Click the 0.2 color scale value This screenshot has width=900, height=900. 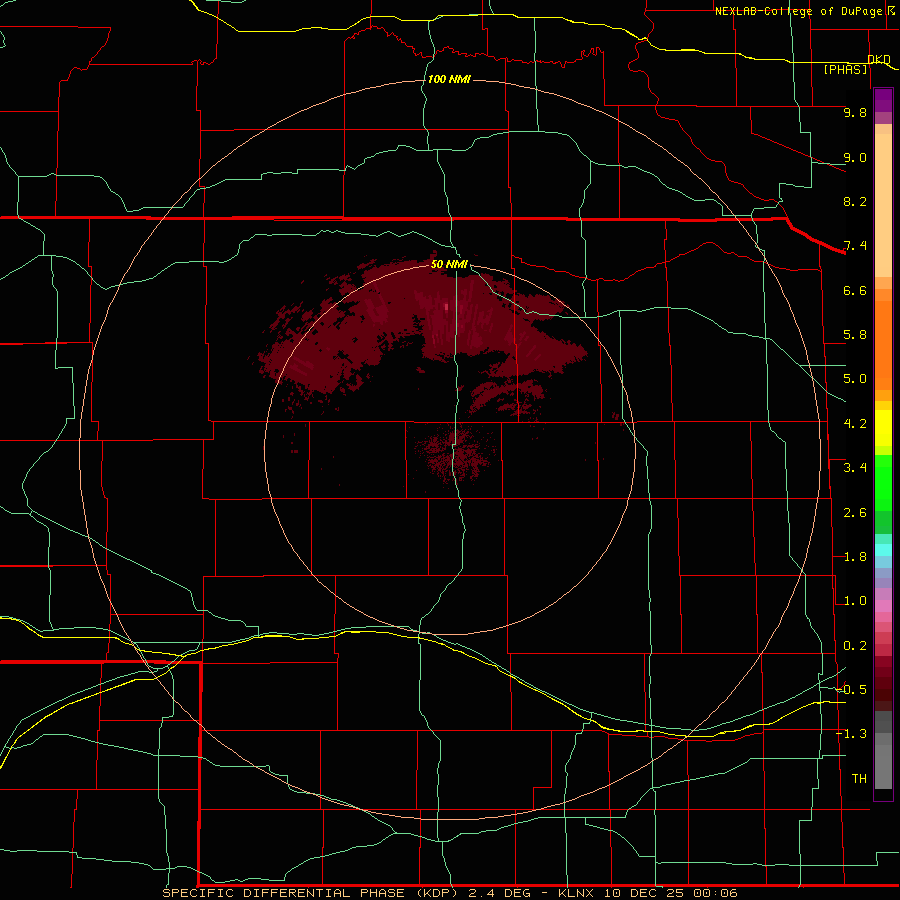coord(855,646)
